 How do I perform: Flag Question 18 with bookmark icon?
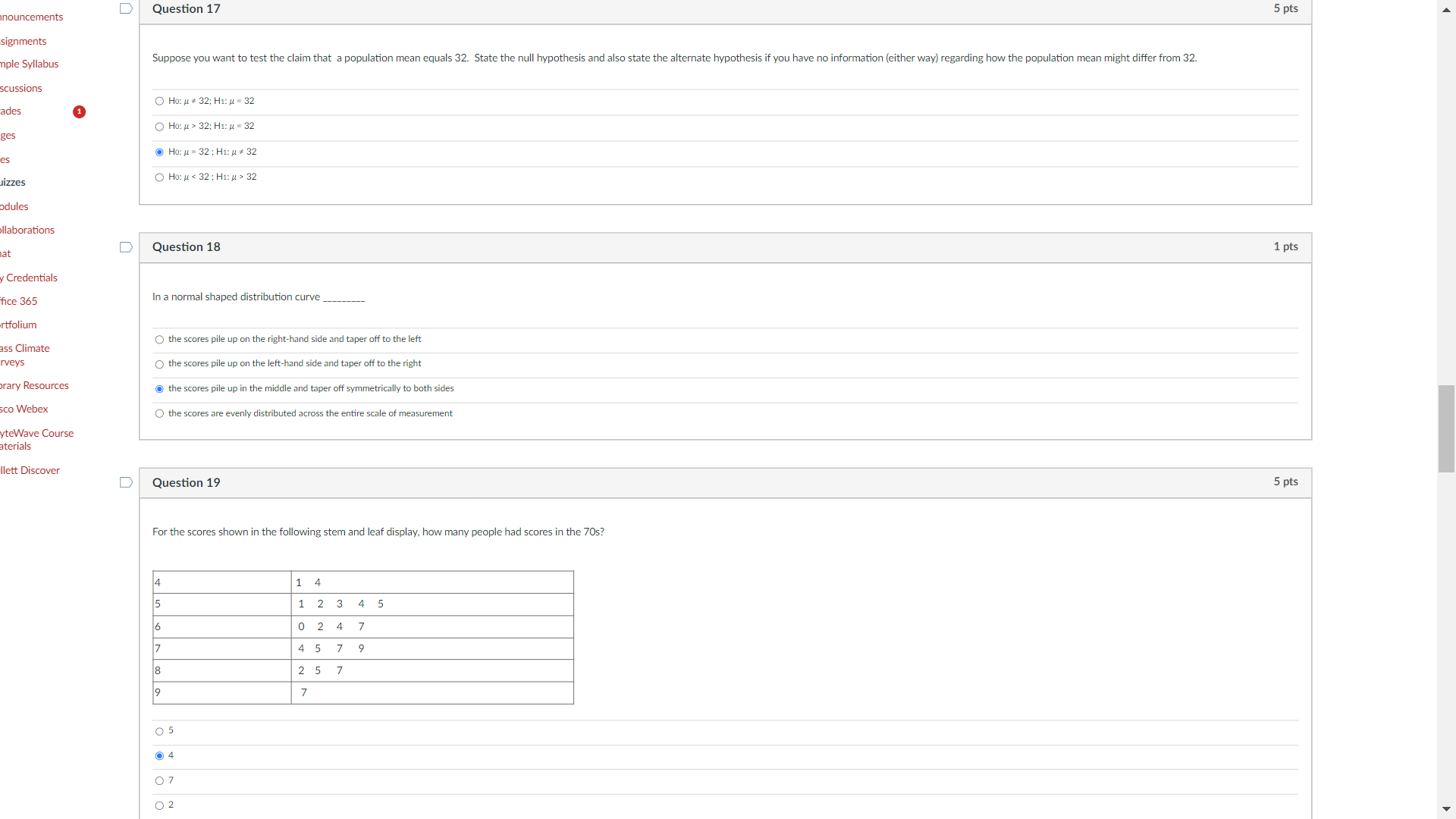[126, 247]
